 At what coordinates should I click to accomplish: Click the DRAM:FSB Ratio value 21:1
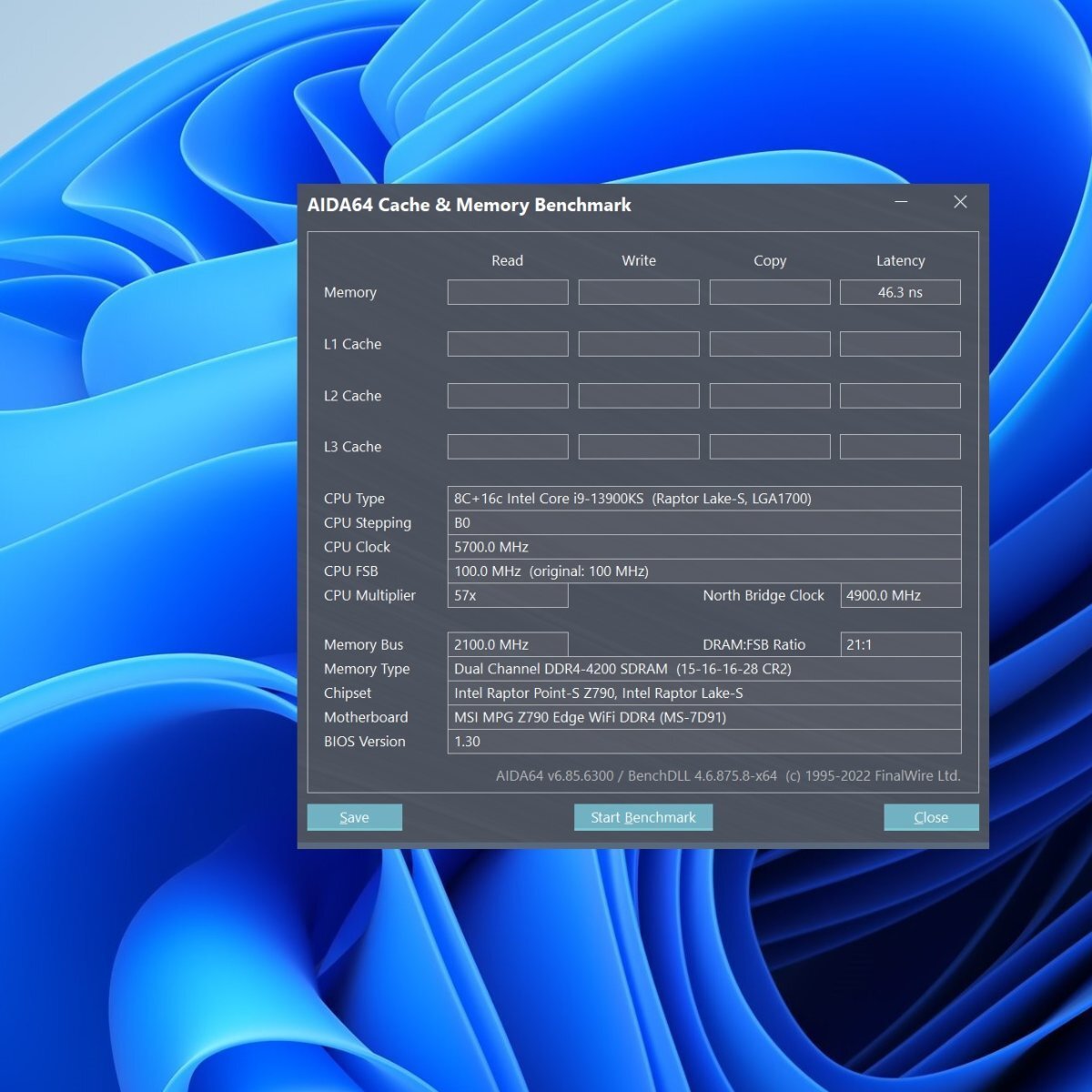[901, 644]
